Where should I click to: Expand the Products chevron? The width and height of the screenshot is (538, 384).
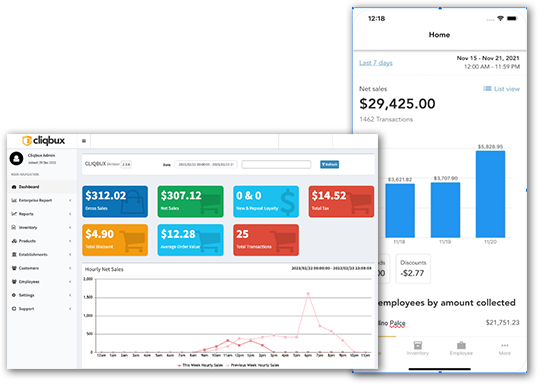tap(70, 241)
